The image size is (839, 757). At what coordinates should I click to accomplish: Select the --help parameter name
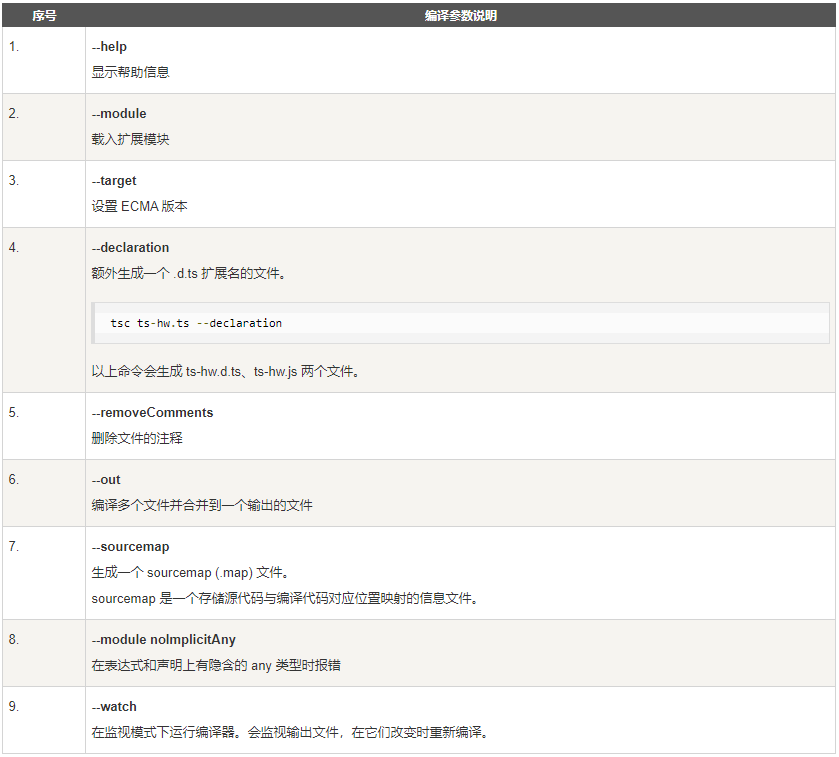pyautogui.click(x=109, y=47)
